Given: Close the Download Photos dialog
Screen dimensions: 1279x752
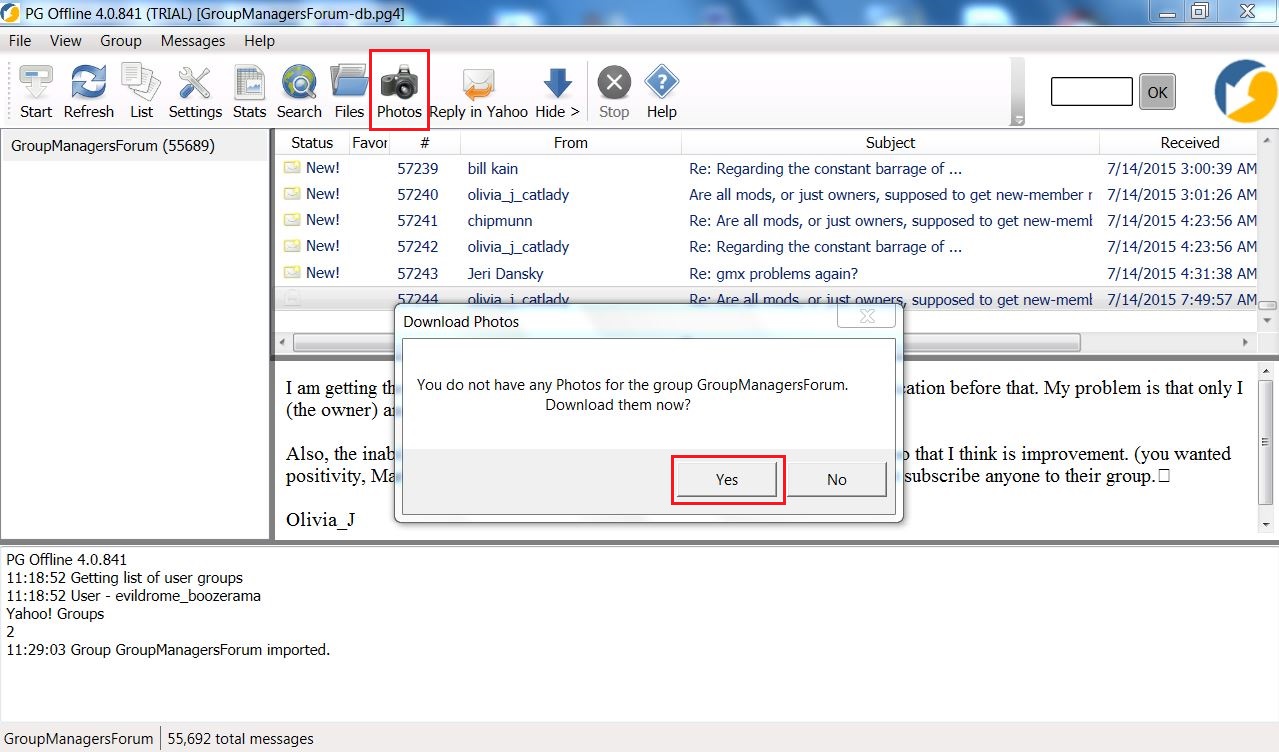Looking at the screenshot, I should 867,316.
